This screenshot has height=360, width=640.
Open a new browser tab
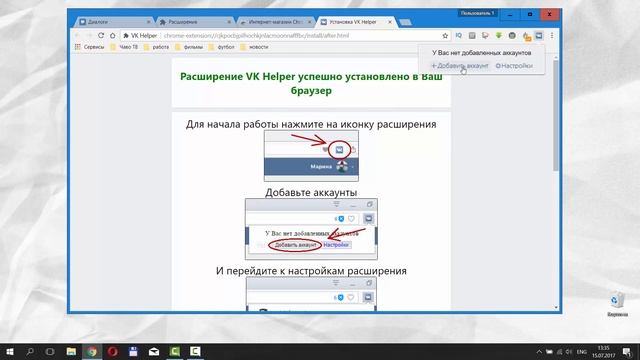click(x=405, y=22)
